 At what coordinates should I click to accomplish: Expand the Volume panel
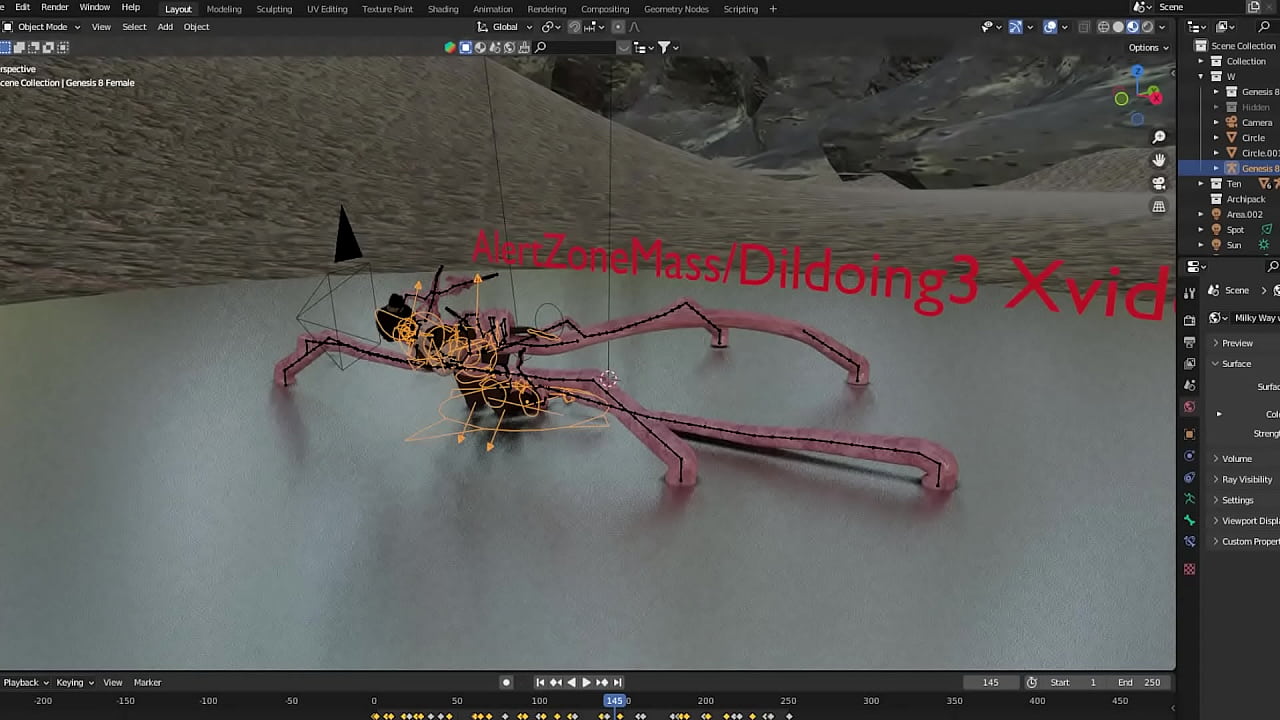click(1236, 459)
